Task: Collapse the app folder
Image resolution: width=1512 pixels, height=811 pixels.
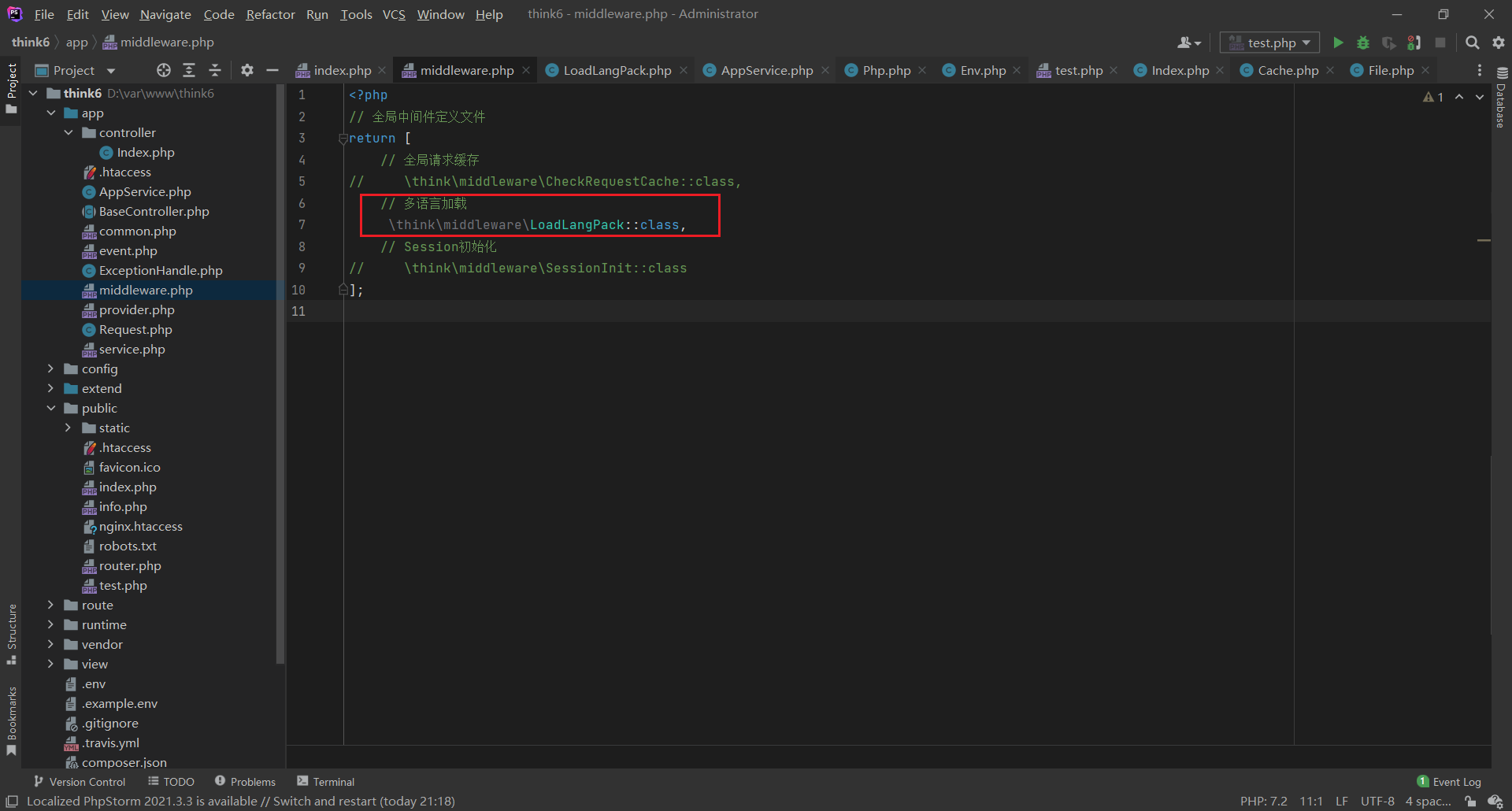Action: click(x=51, y=113)
